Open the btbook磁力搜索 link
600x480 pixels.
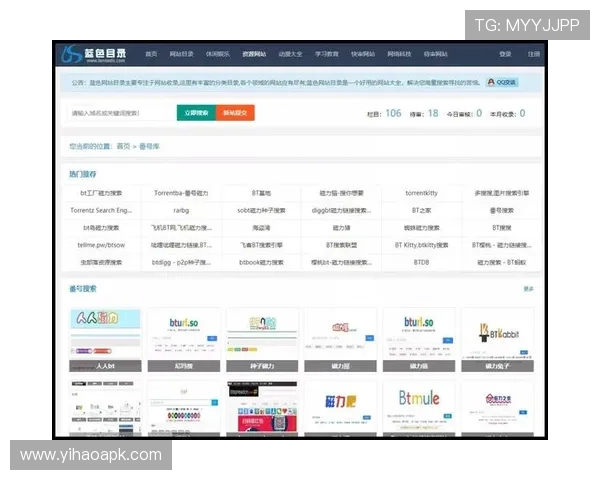(261, 262)
